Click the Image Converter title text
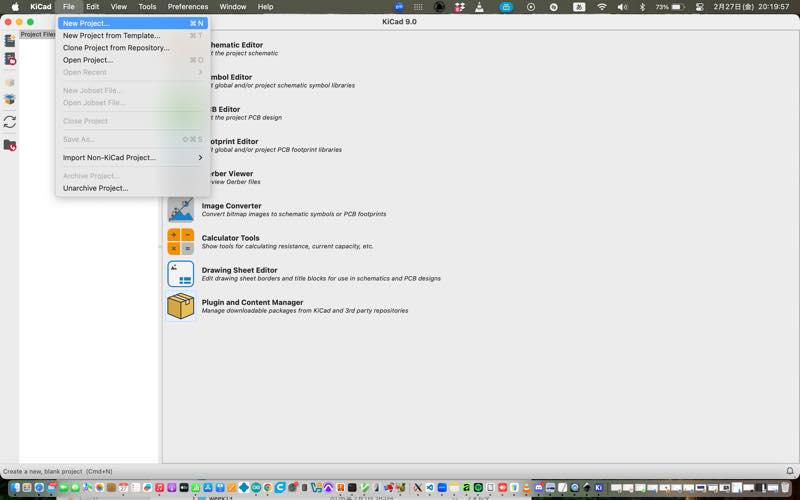 click(232, 206)
